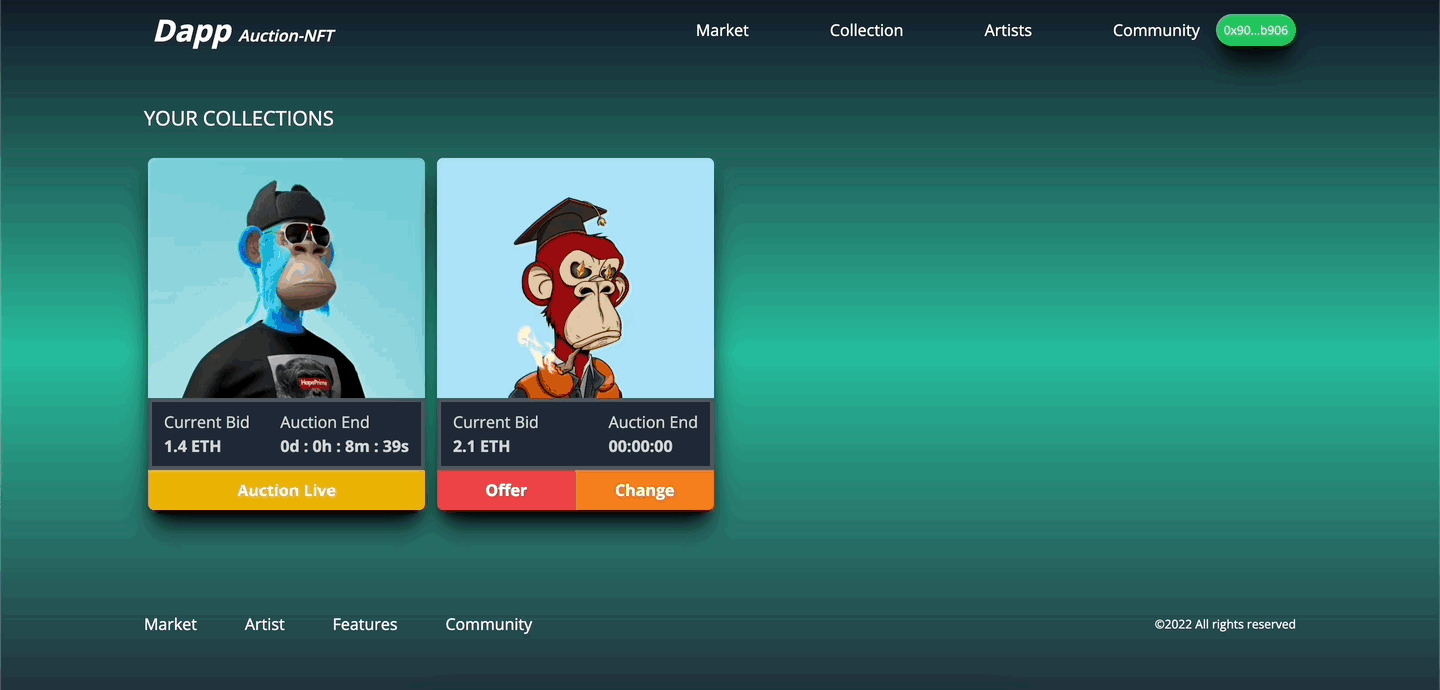Open the Community link in the footer
The width and height of the screenshot is (1440, 690).
[488, 624]
